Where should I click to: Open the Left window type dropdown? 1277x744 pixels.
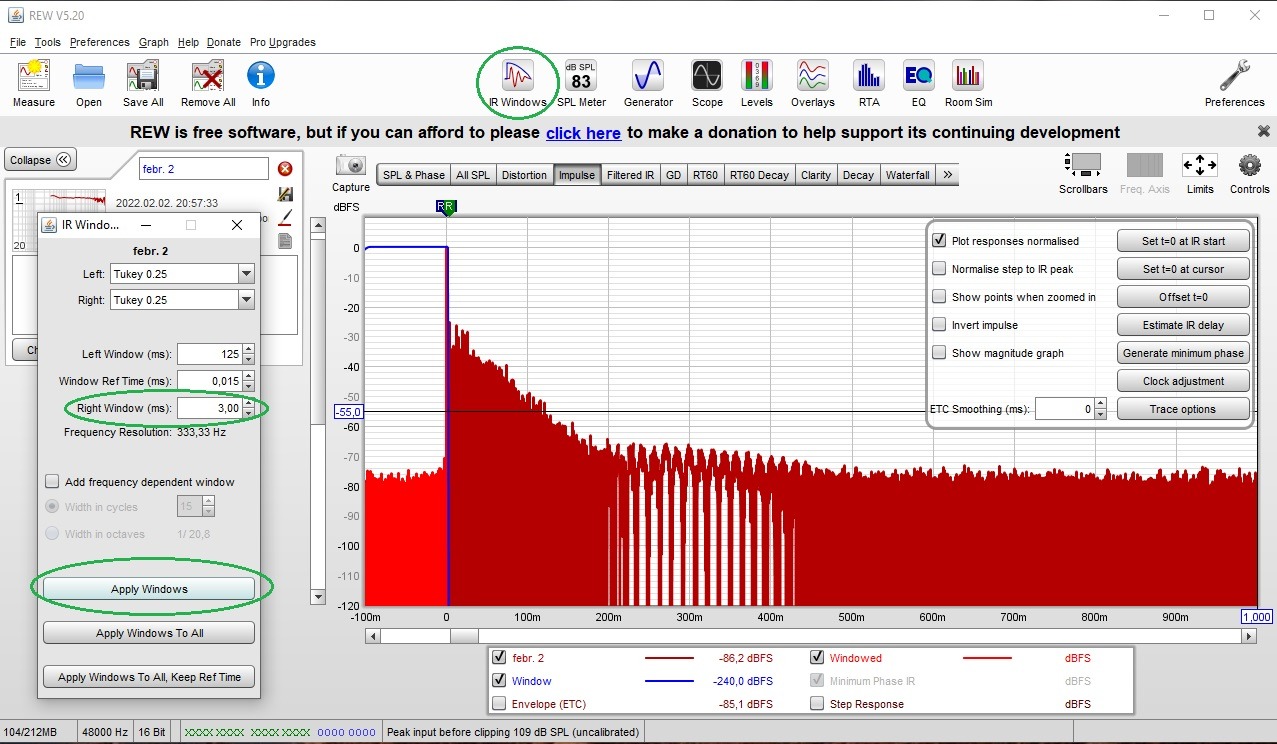[246, 274]
